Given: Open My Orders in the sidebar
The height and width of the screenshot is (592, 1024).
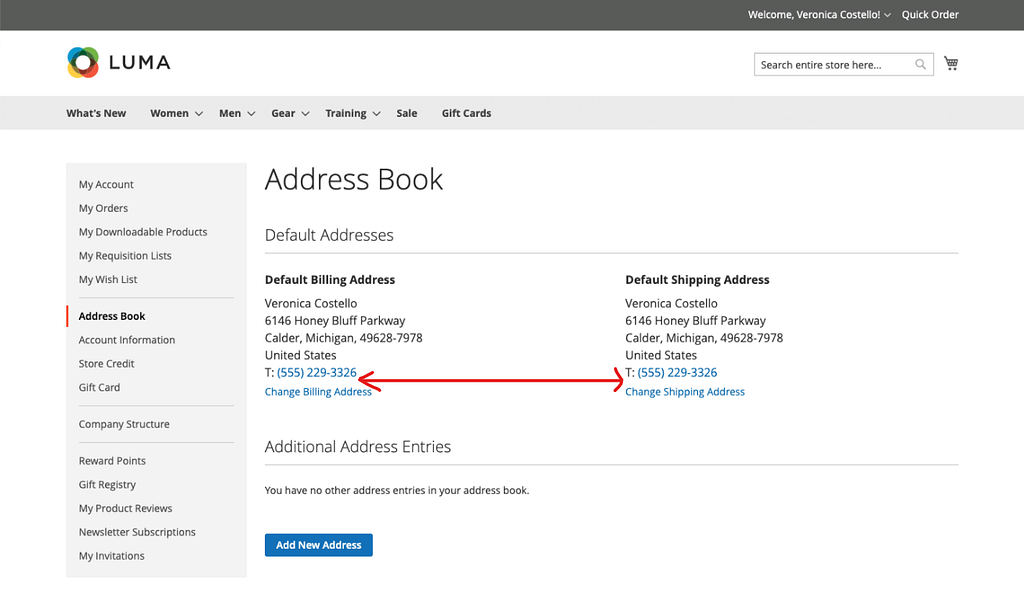Looking at the screenshot, I should (104, 208).
